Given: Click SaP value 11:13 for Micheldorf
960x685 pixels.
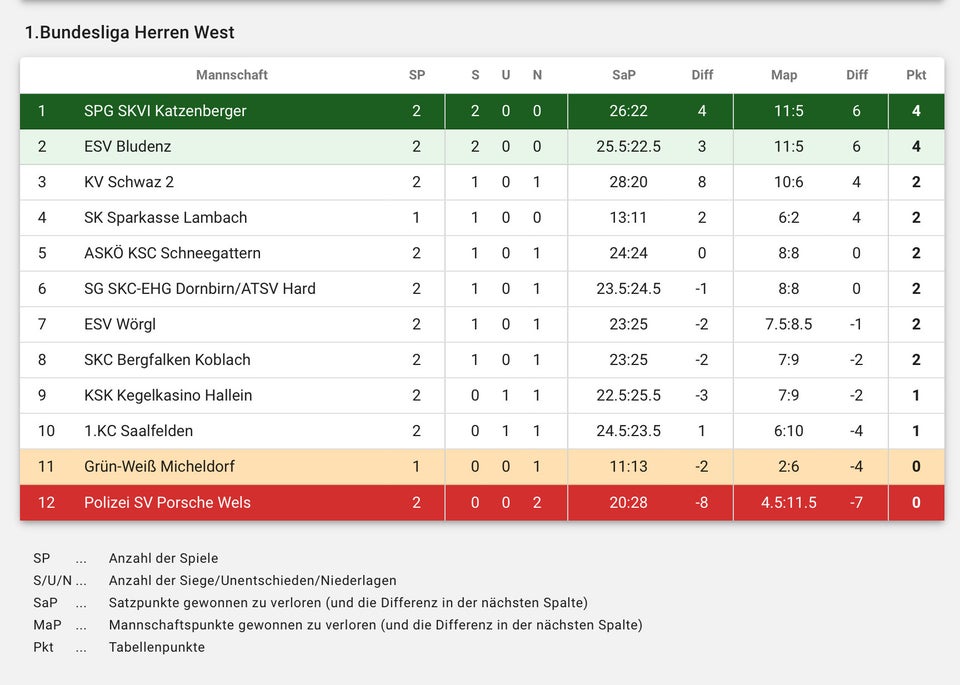Looking at the screenshot, I should click(x=628, y=466).
